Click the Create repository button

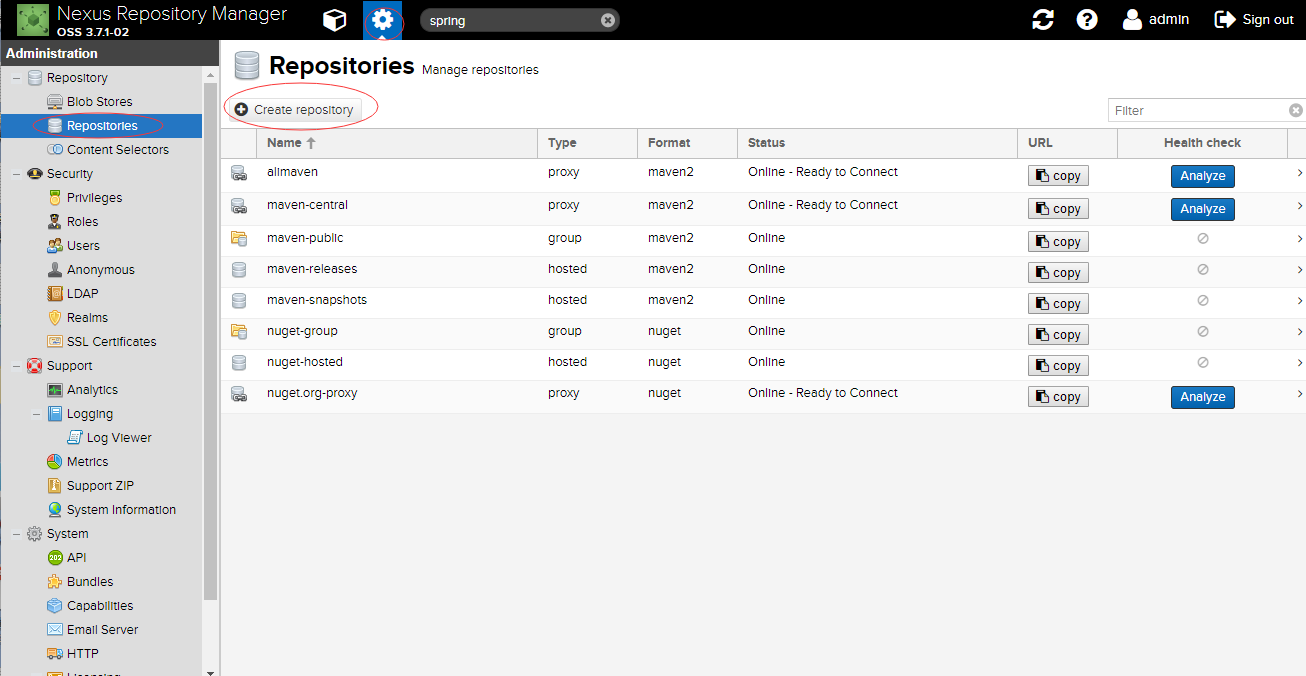point(294,109)
